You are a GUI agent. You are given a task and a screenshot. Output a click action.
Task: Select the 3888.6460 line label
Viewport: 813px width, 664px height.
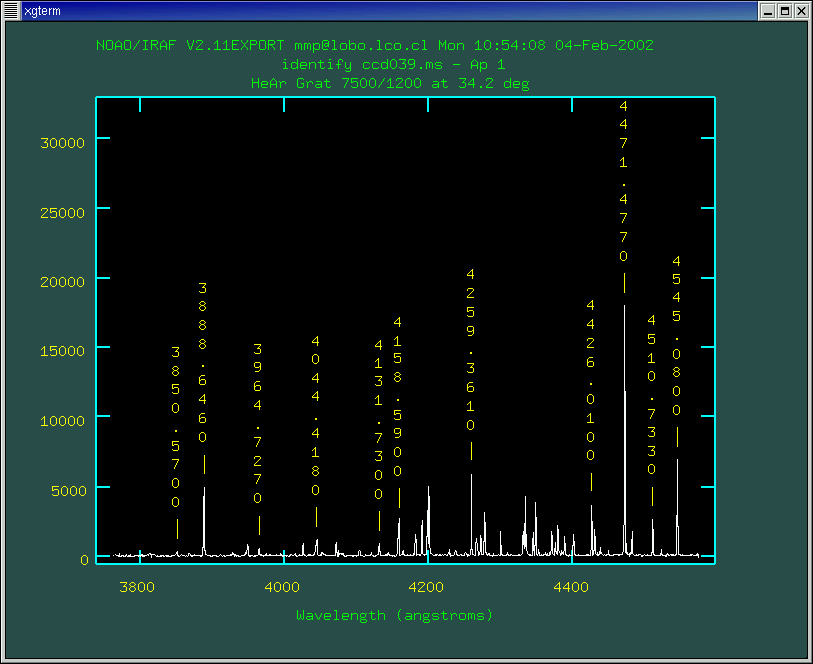coord(203,362)
